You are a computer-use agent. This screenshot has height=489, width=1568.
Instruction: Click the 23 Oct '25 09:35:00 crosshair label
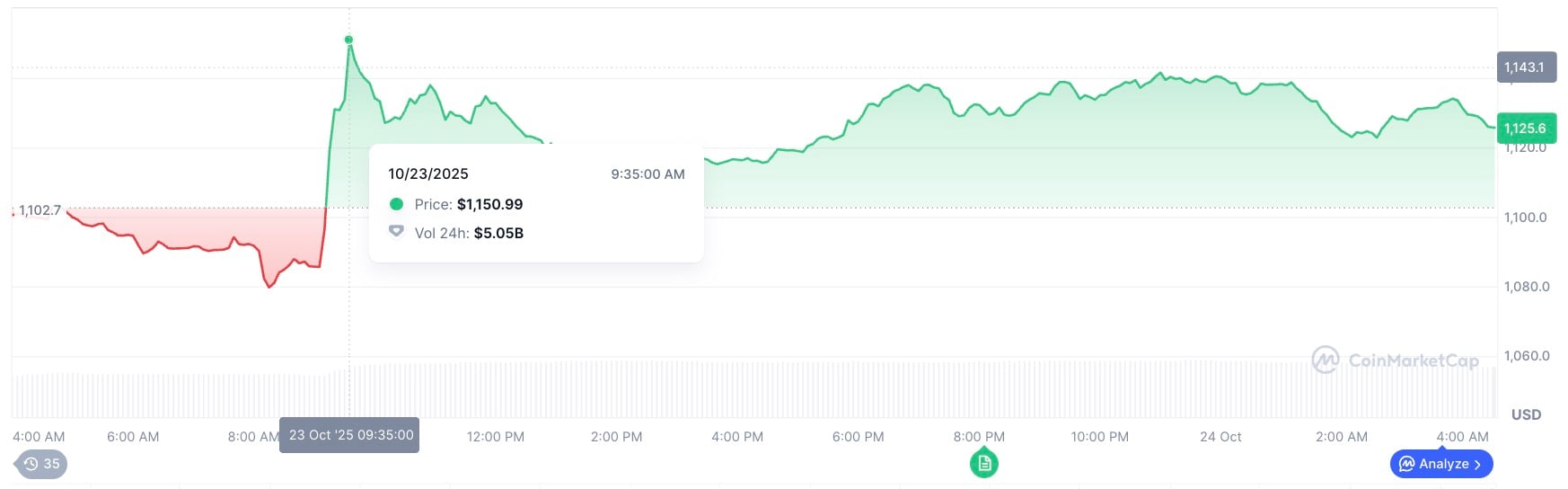click(x=349, y=435)
